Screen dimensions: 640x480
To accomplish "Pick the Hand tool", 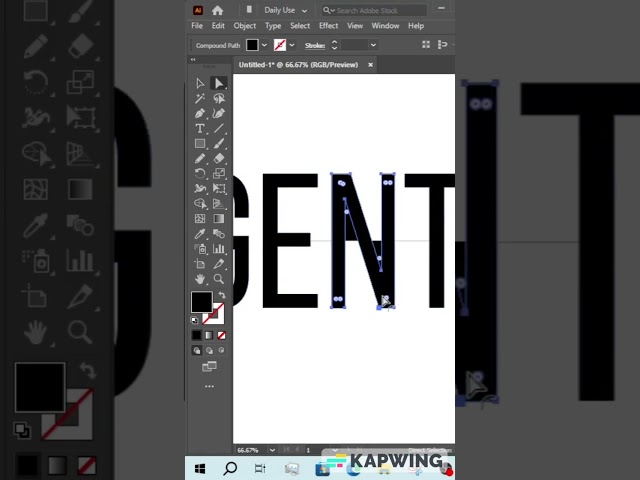I will [x=200, y=279].
